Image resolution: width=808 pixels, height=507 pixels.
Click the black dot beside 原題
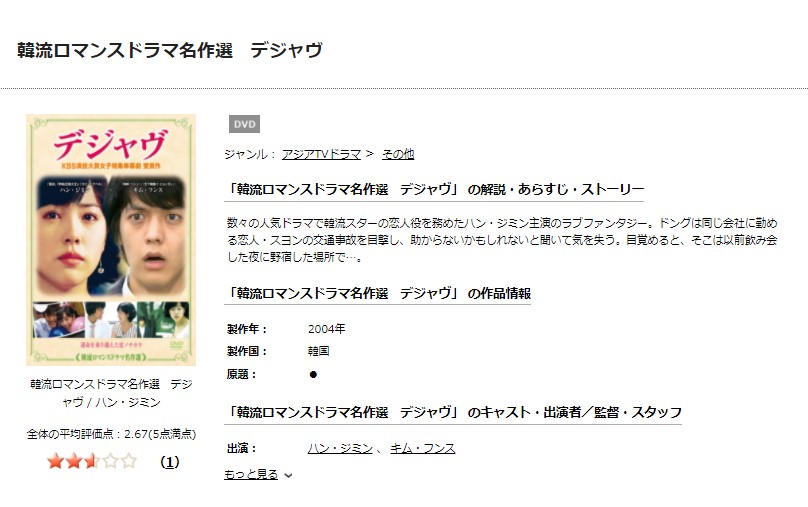click(x=313, y=375)
